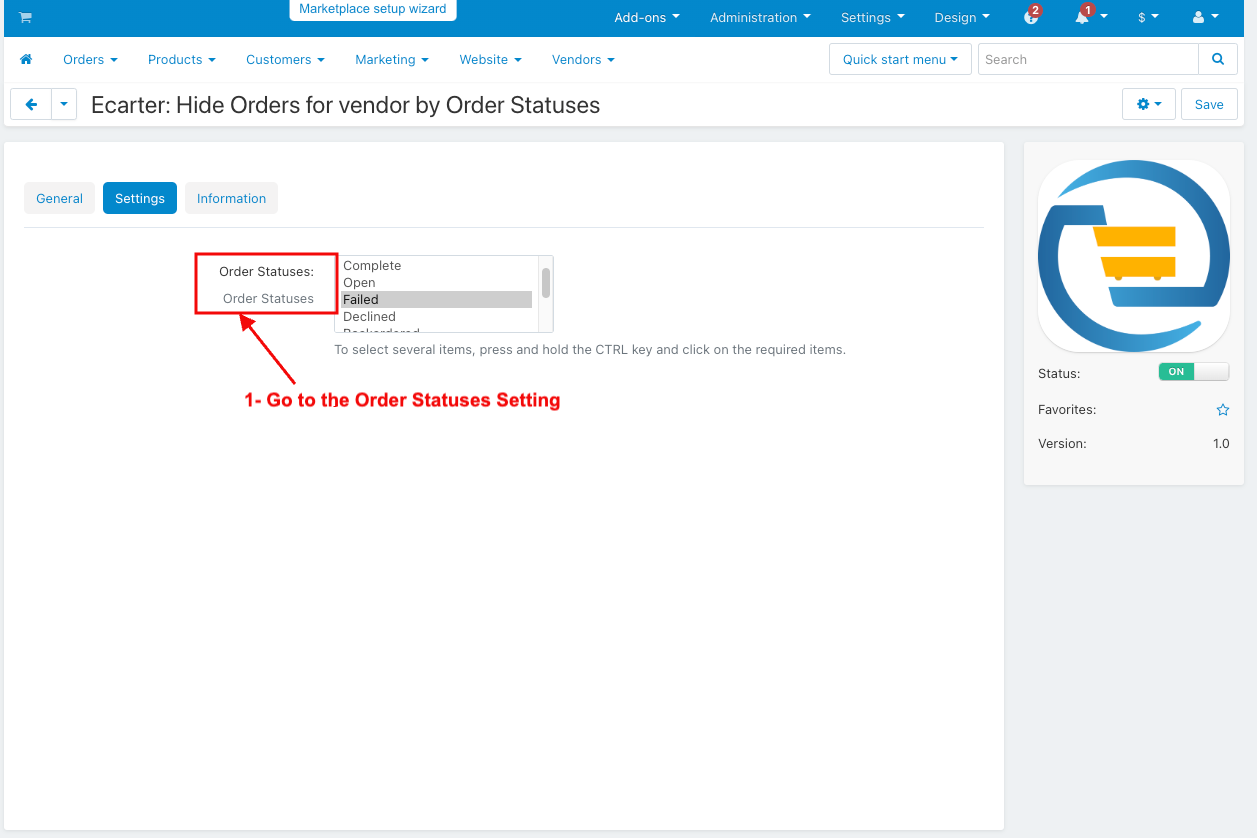Open the Orders menu

point(90,59)
